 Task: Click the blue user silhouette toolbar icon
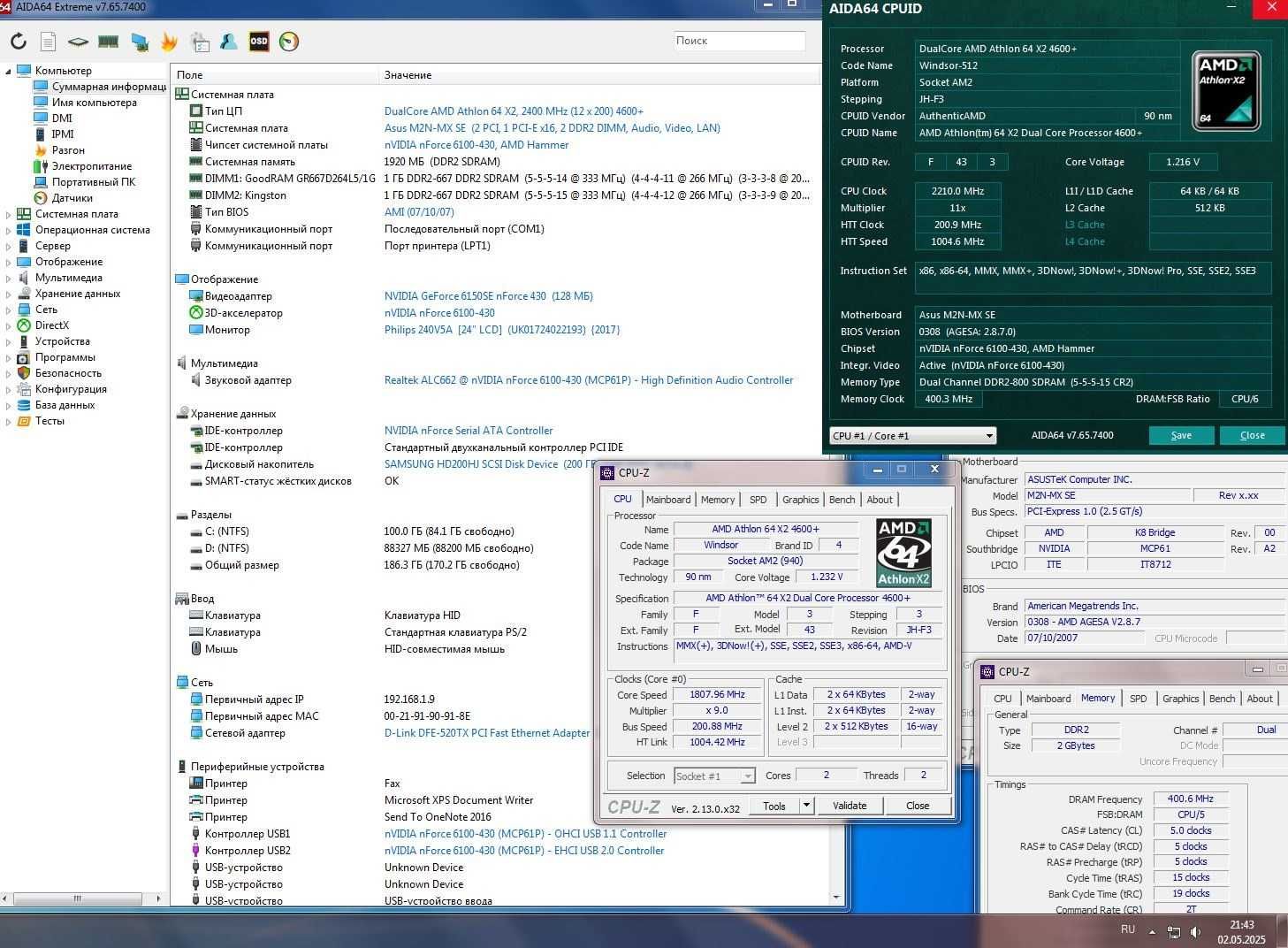tap(229, 42)
